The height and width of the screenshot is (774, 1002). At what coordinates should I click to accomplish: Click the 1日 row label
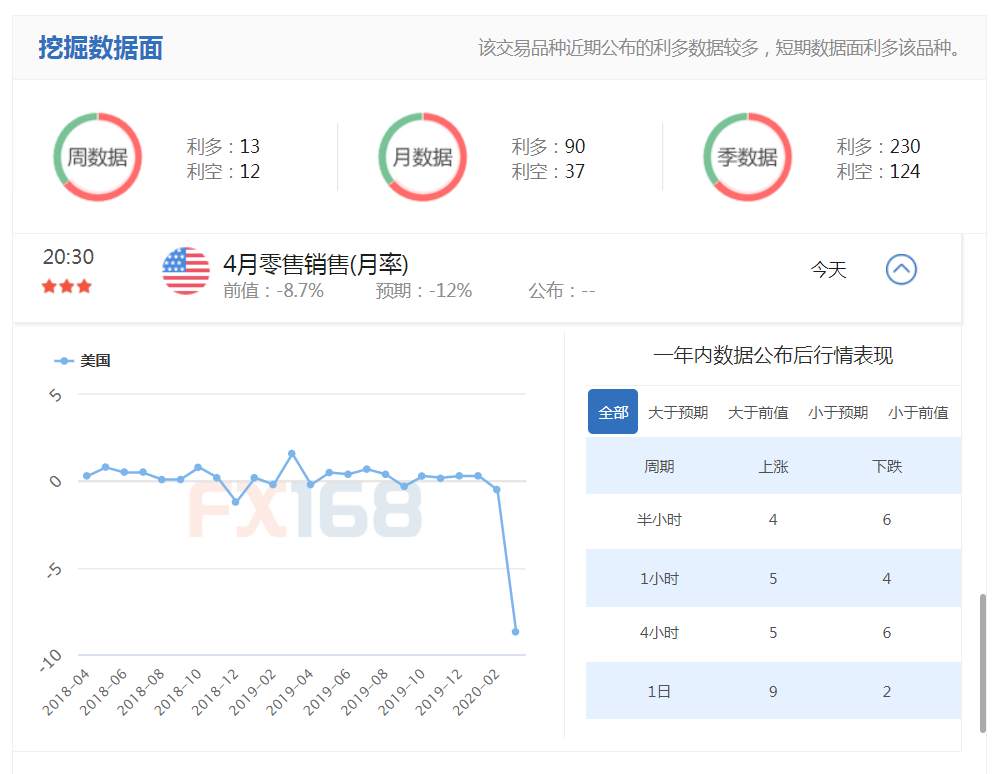[x=659, y=692]
